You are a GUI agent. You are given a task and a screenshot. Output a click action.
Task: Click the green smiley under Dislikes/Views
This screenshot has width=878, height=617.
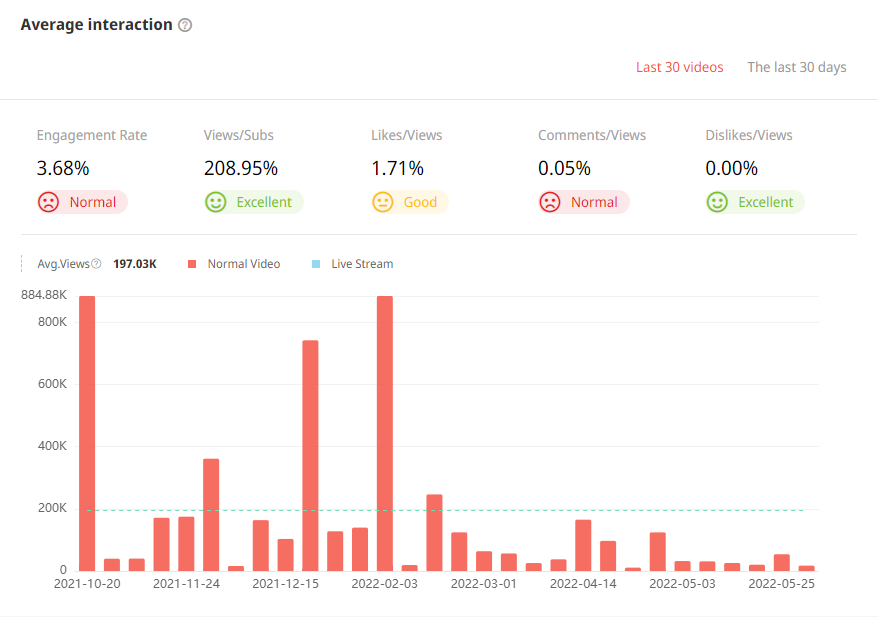pyautogui.click(x=716, y=202)
